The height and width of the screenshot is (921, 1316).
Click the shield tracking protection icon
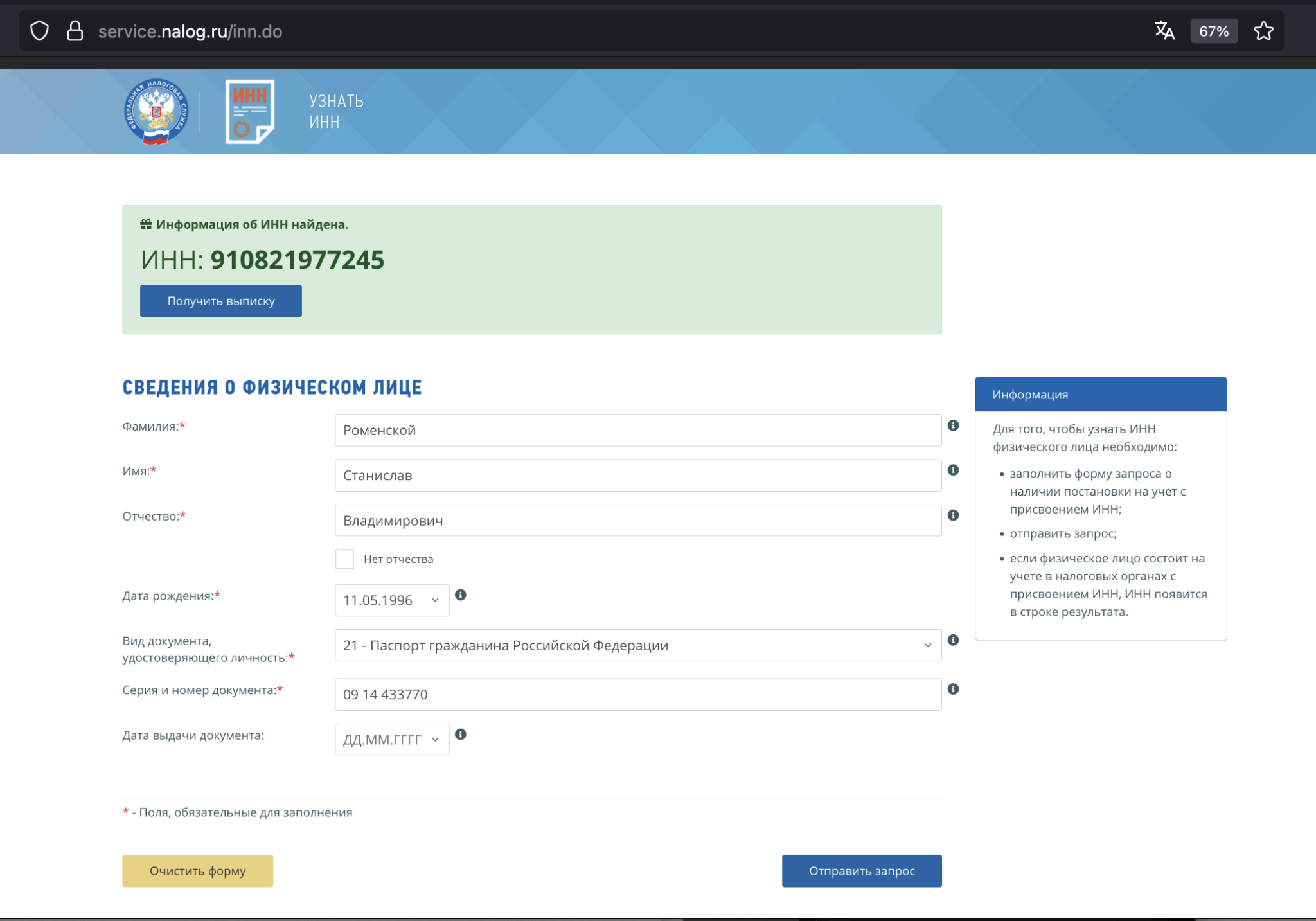click(40, 31)
